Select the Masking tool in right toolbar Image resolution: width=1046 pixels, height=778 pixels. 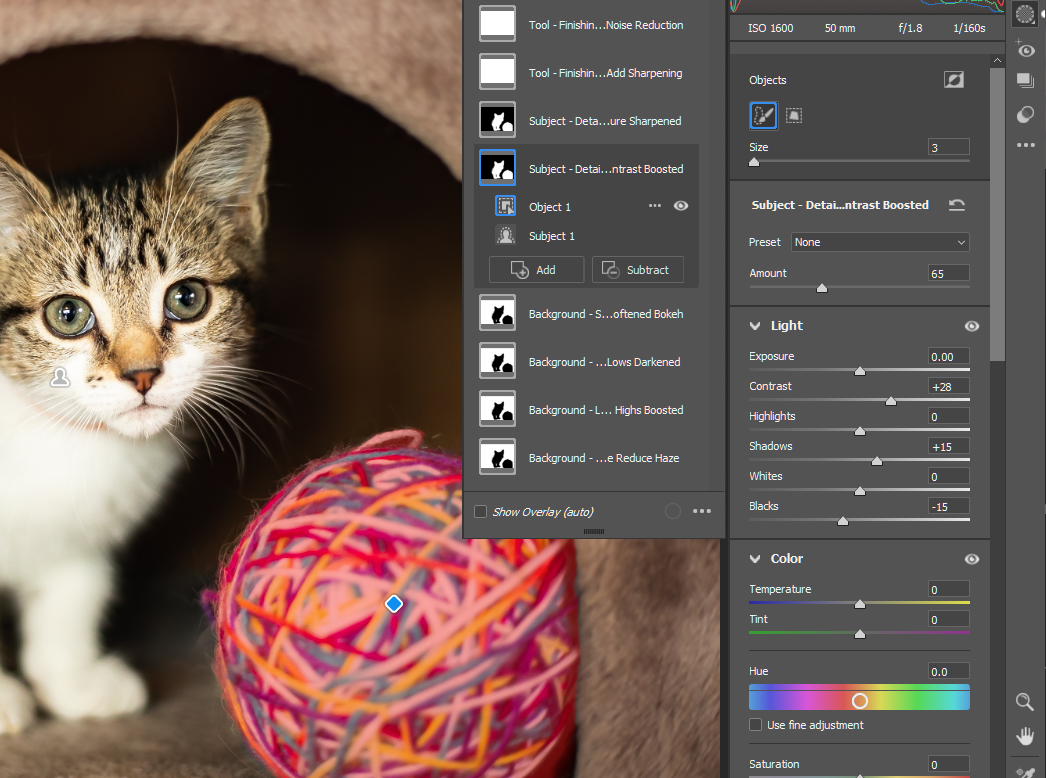(1024, 13)
